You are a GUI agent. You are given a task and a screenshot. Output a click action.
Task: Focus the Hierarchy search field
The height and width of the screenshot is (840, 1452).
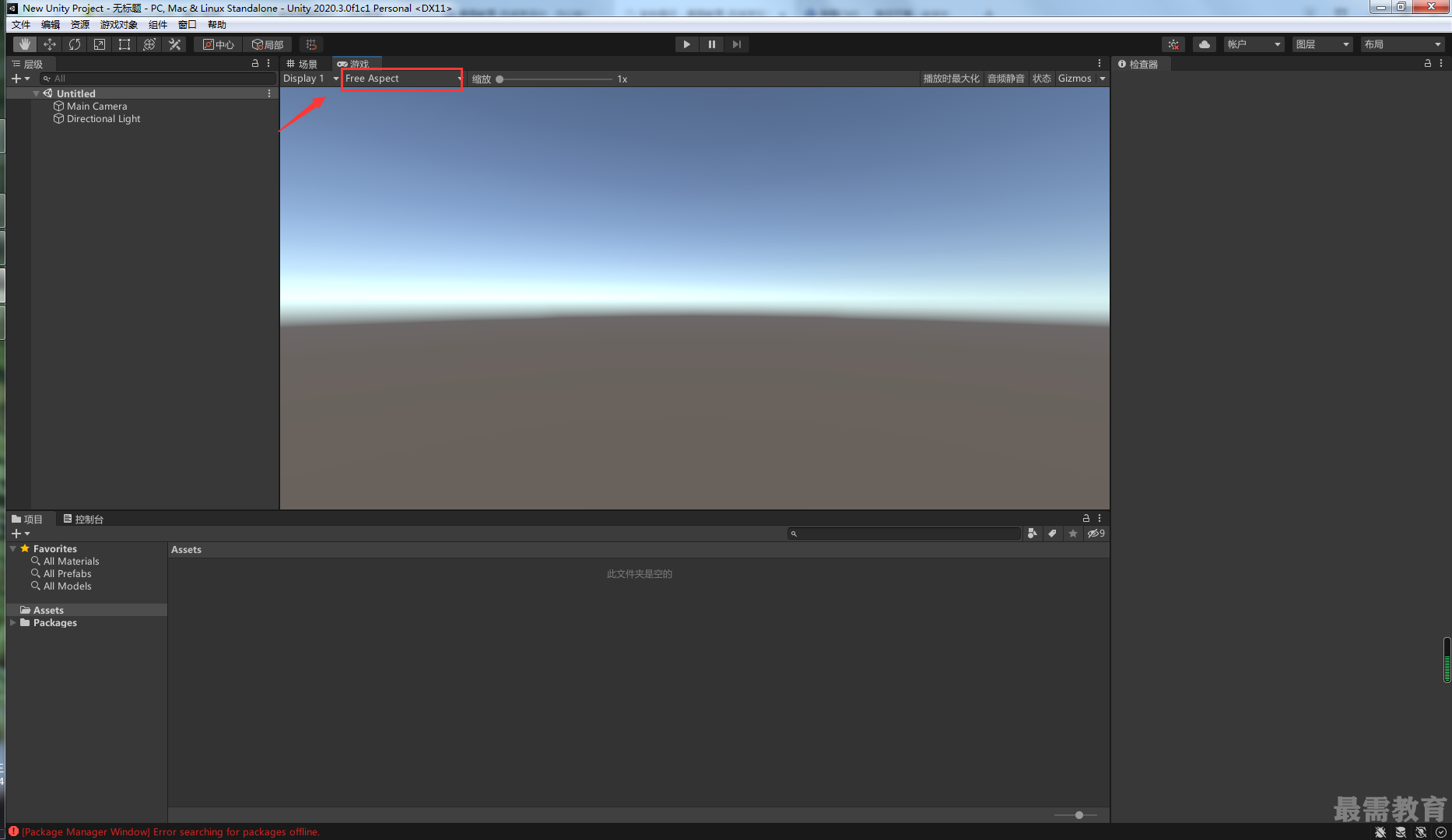click(158, 79)
